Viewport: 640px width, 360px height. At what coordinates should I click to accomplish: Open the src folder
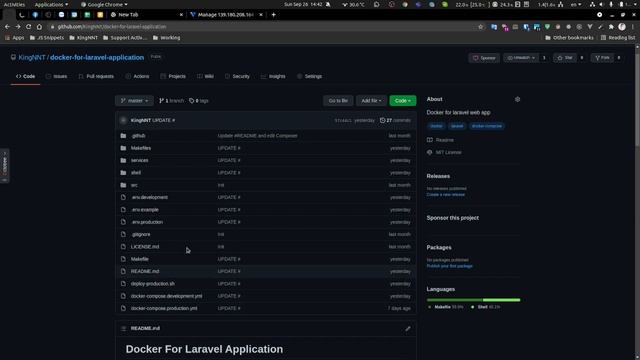[134, 185]
